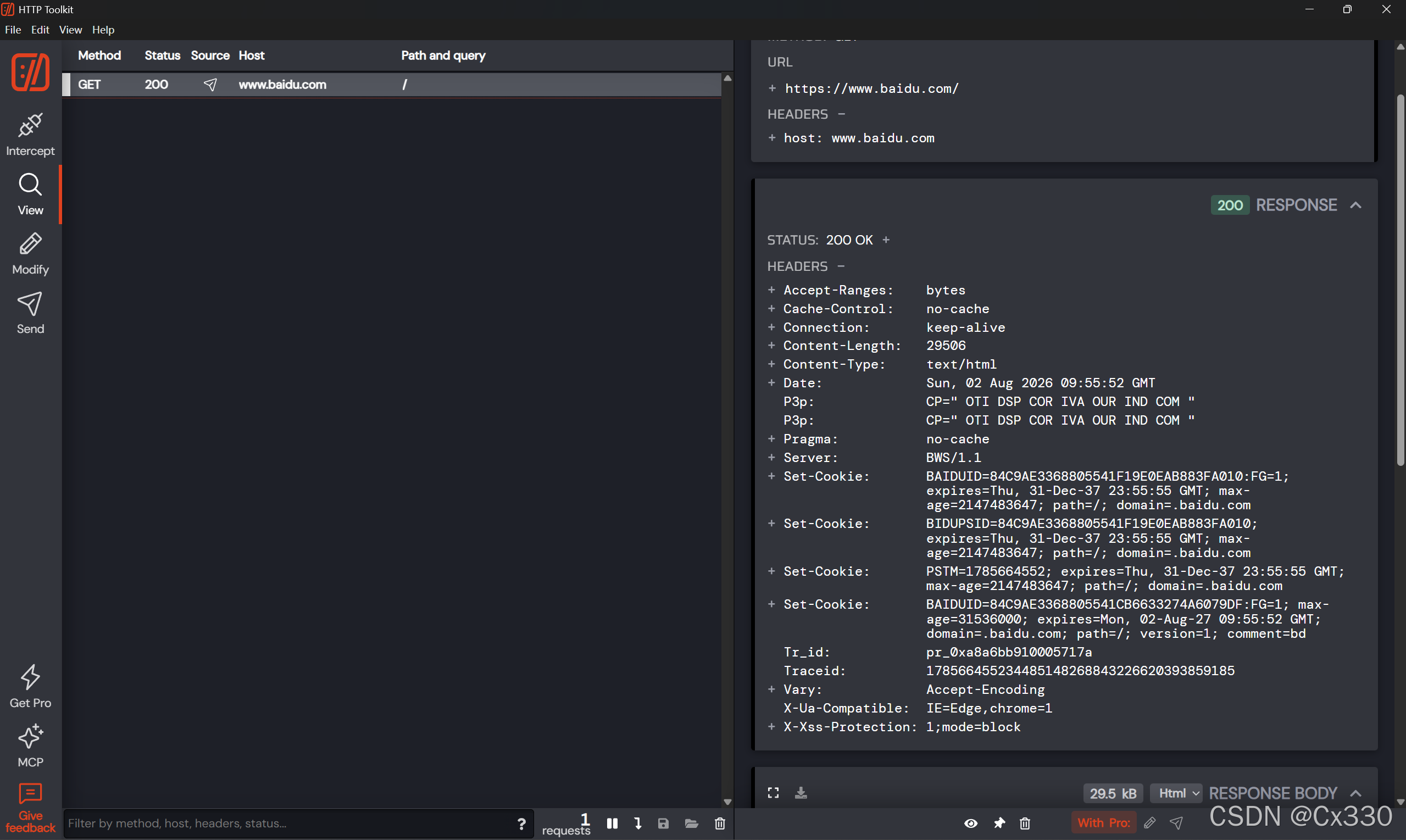
Task: Expand Pragma header info
Action: click(x=771, y=439)
